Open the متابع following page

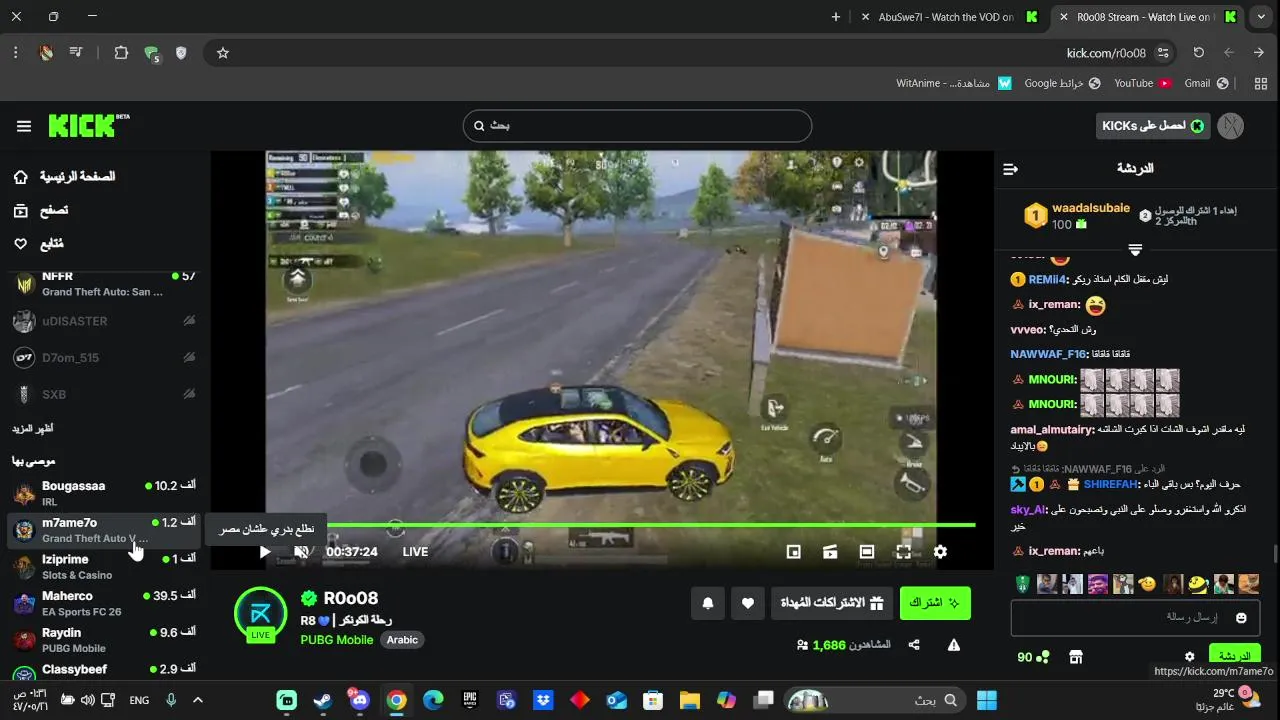click(40, 244)
